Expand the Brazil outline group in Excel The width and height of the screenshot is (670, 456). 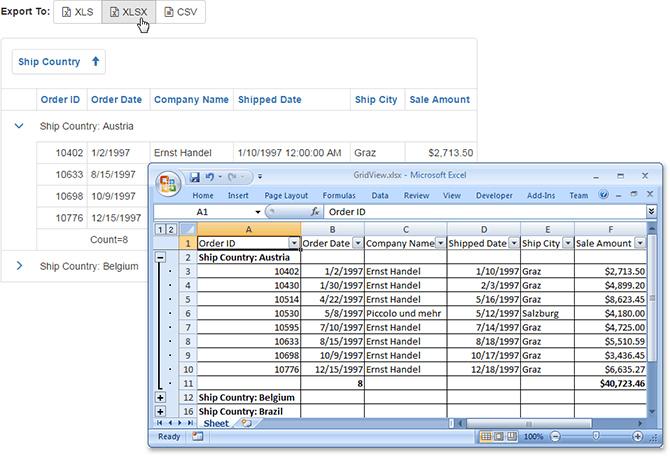point(160,412)
